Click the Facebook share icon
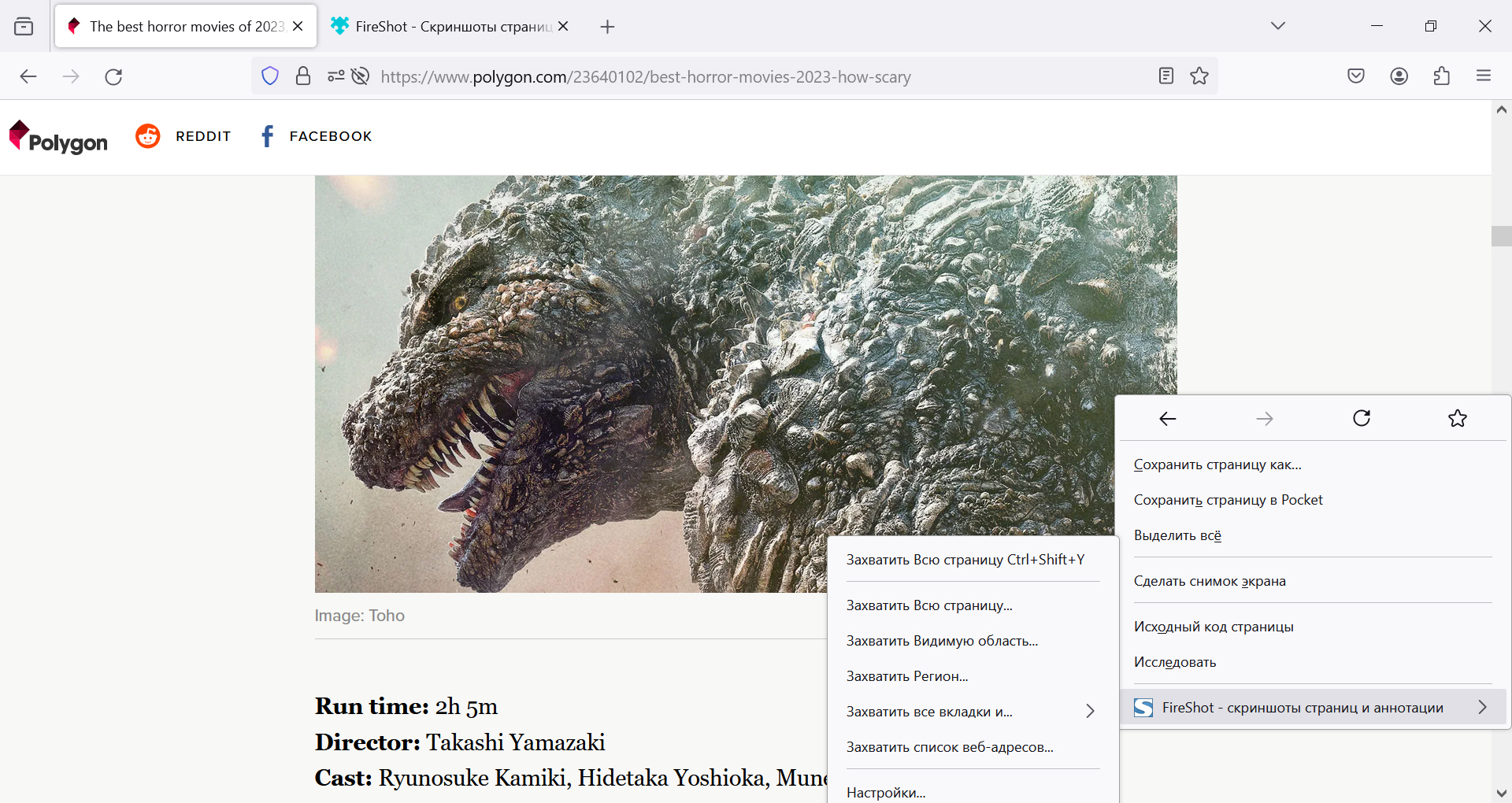The height and width of the screenshot is (803, 1512). (267, 135)
